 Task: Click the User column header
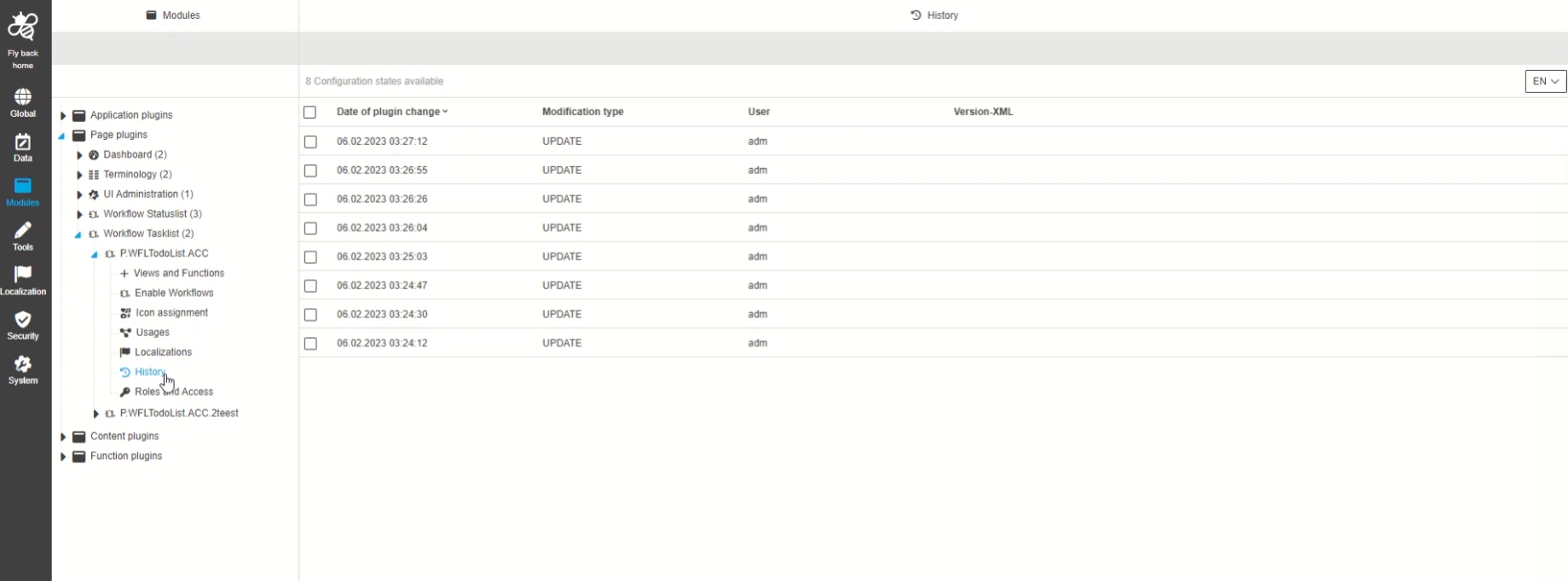click(x=759, y=112)
